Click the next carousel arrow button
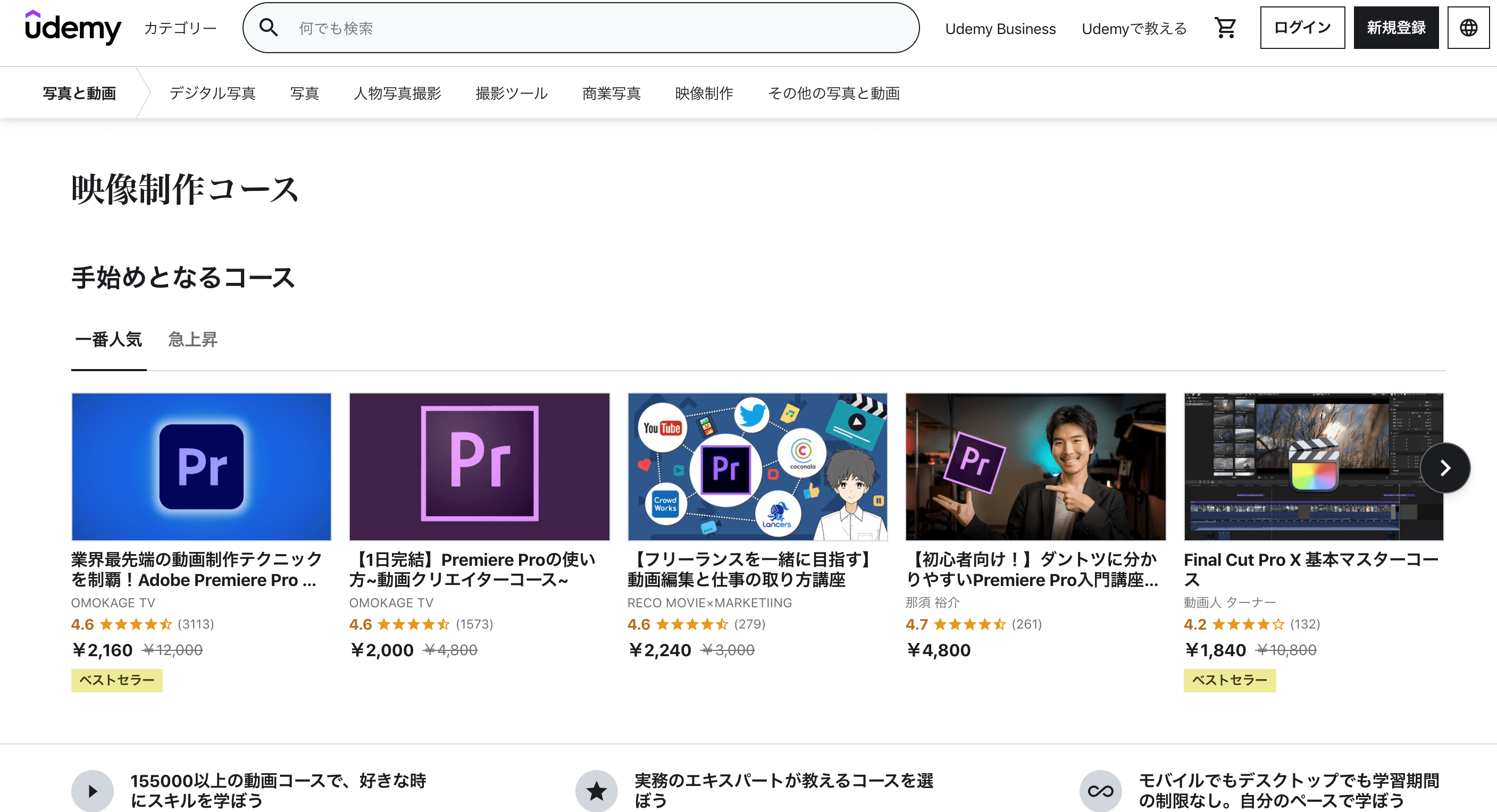The width and height of the screenshot is (1497, 812). 1445,468
